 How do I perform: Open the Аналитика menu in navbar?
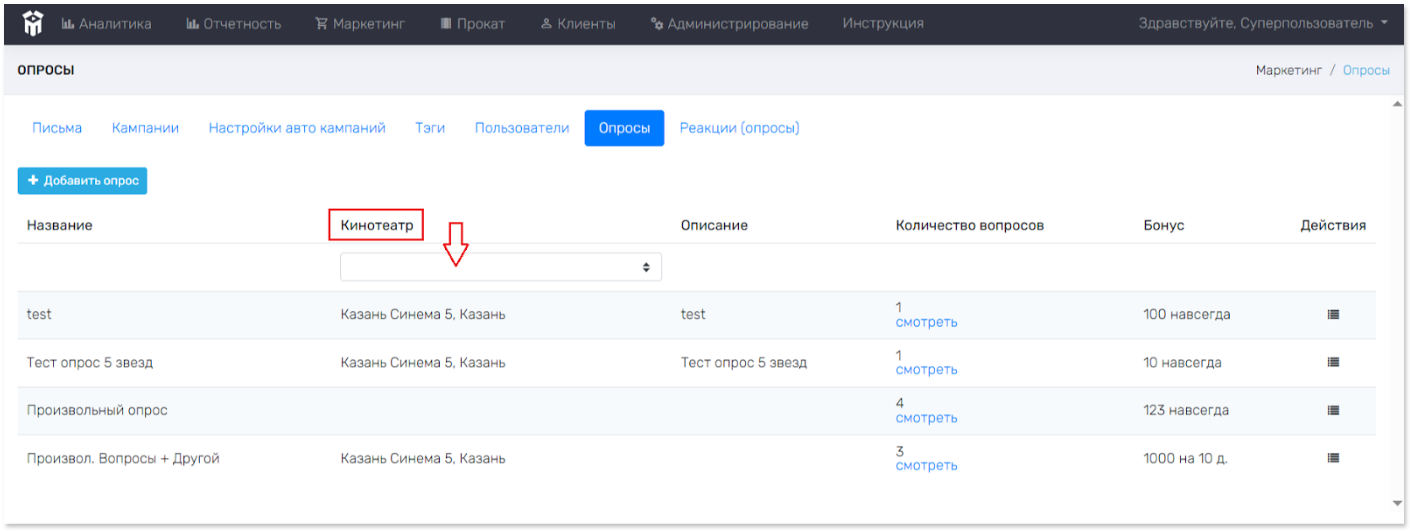pos(107,23)
